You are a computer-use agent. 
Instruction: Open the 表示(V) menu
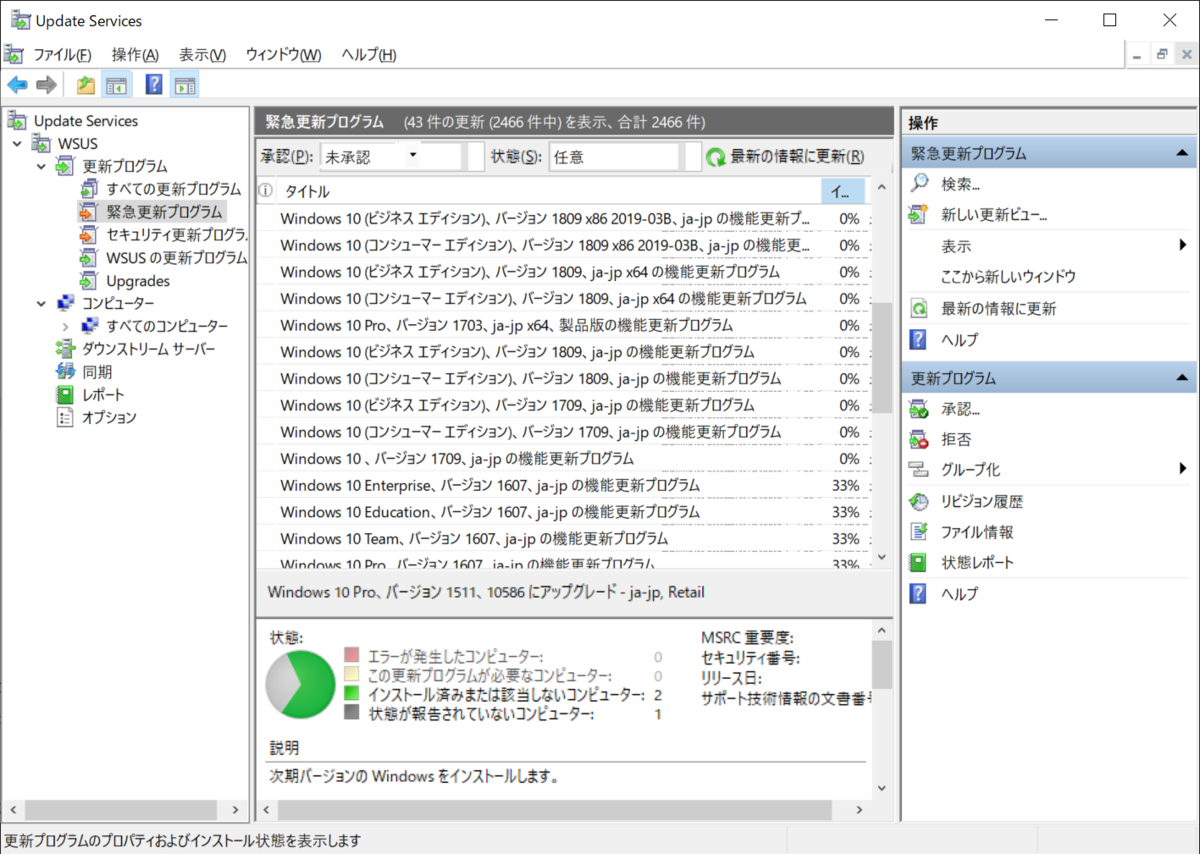(x=202, y=55)
